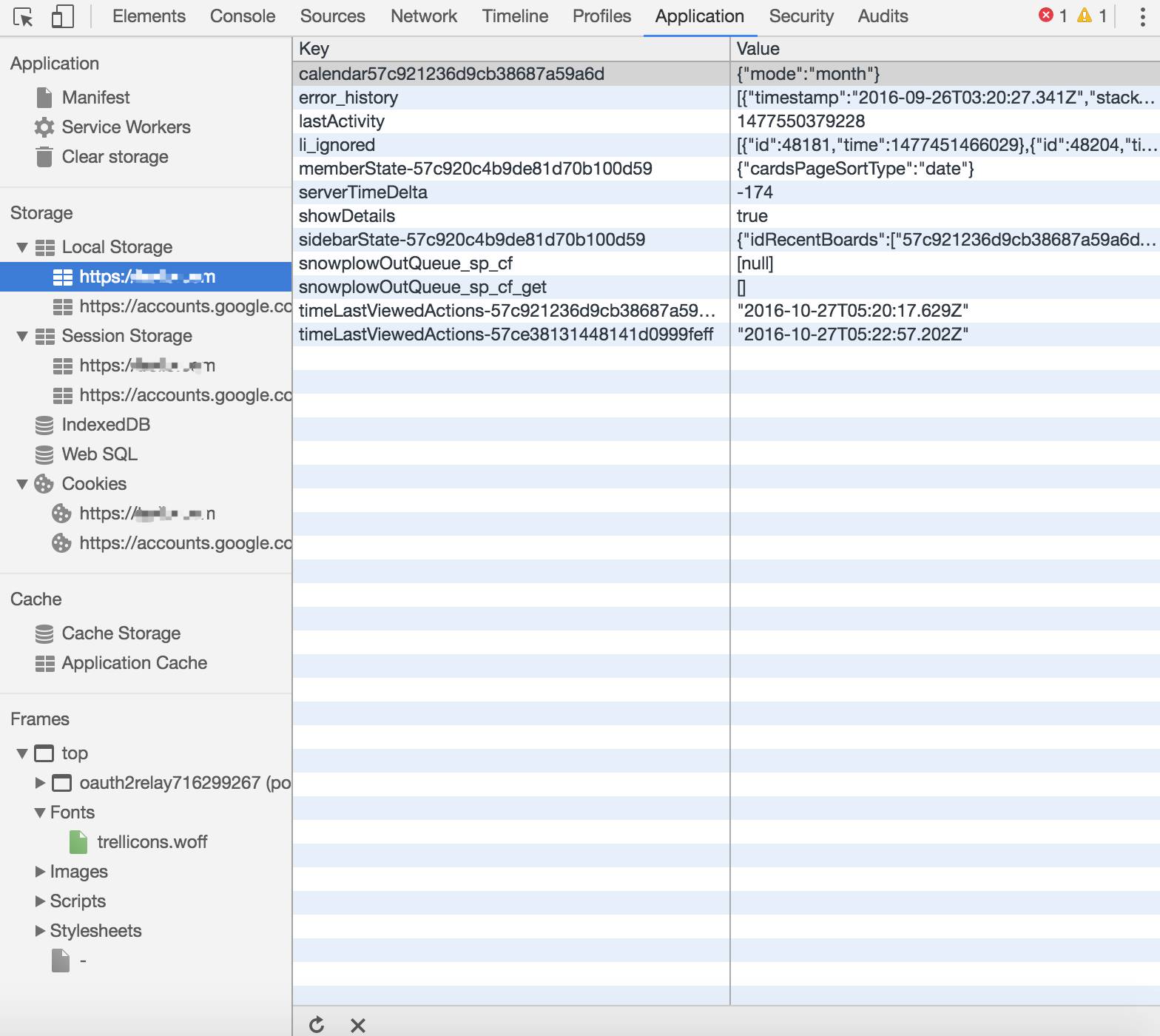The image size is (1160, 1036).
Task: Select accounts.google.com under Local Storage
Action: (x=186, y=306)
